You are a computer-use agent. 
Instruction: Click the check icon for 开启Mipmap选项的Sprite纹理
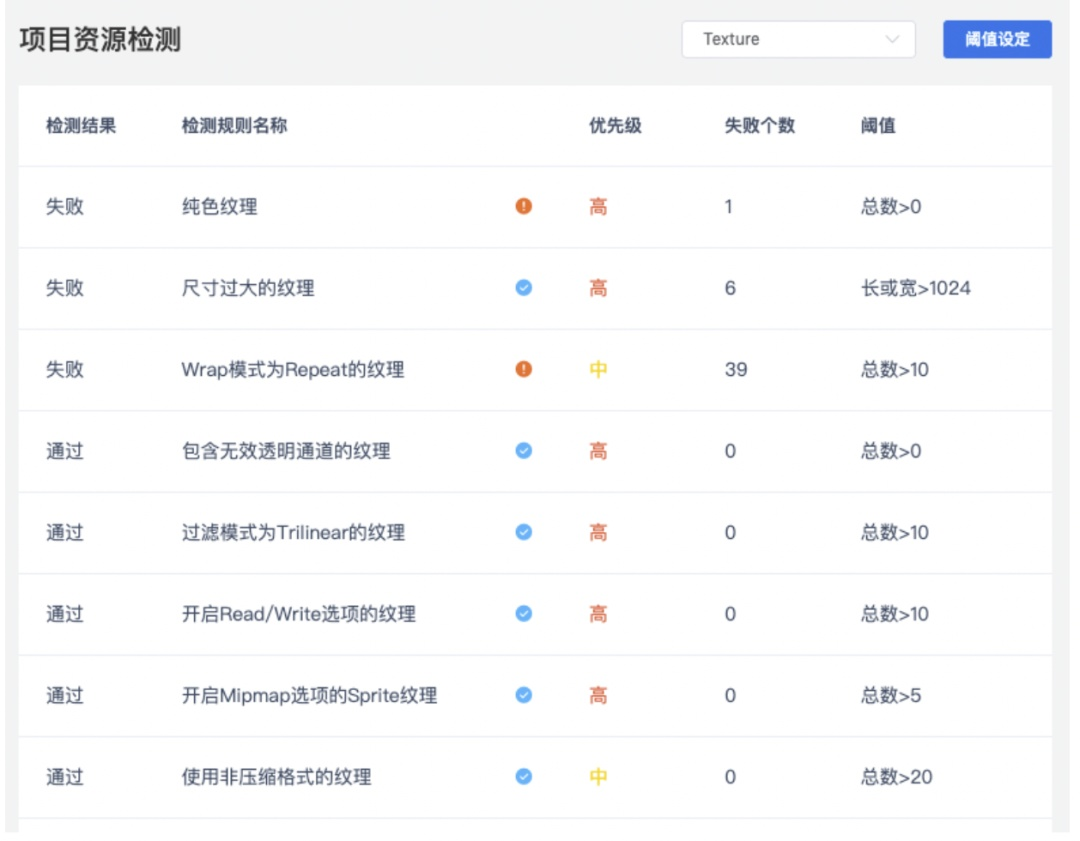pos(524,695)
